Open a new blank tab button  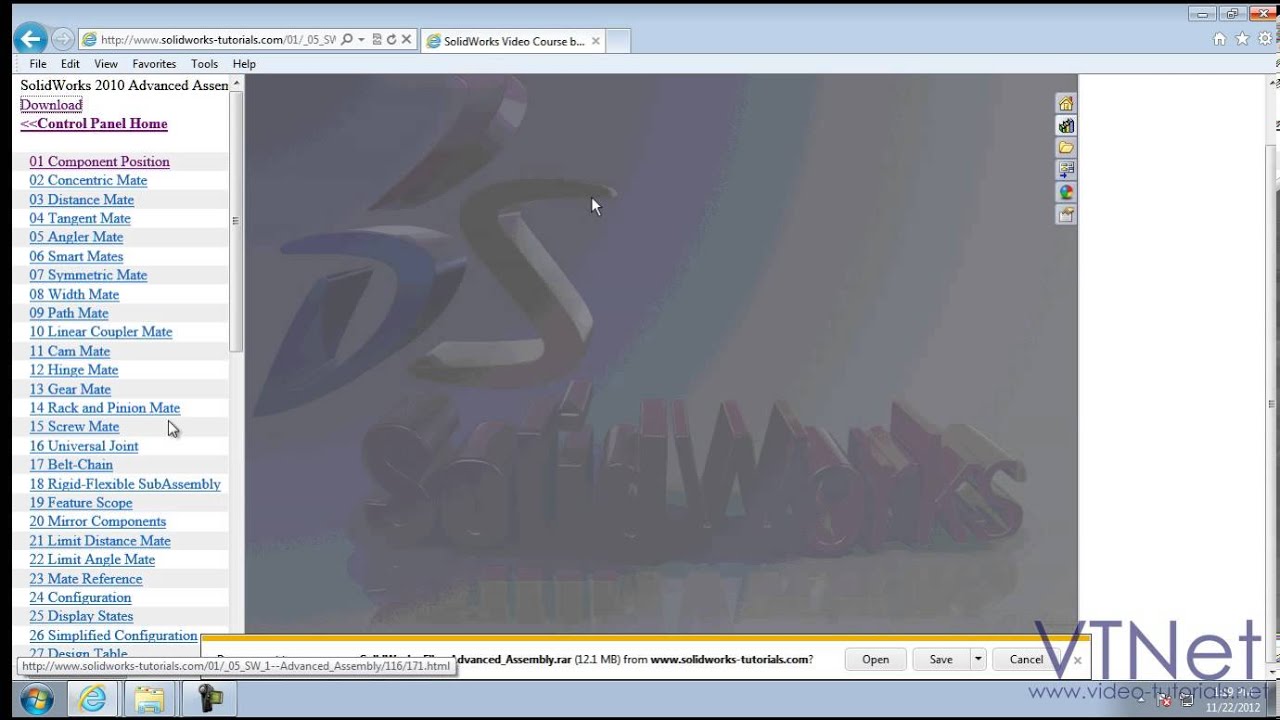619,41
